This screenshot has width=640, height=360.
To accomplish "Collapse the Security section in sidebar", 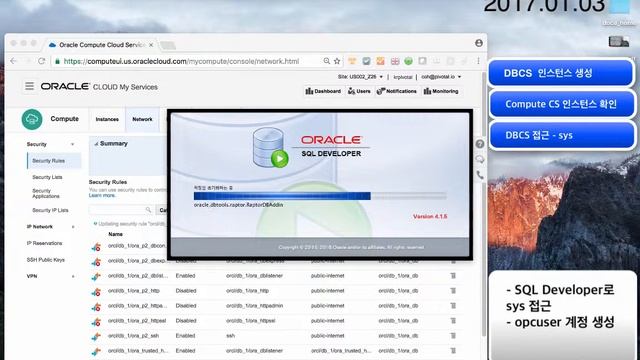I will pyautogui.click(x=73, y=144).
